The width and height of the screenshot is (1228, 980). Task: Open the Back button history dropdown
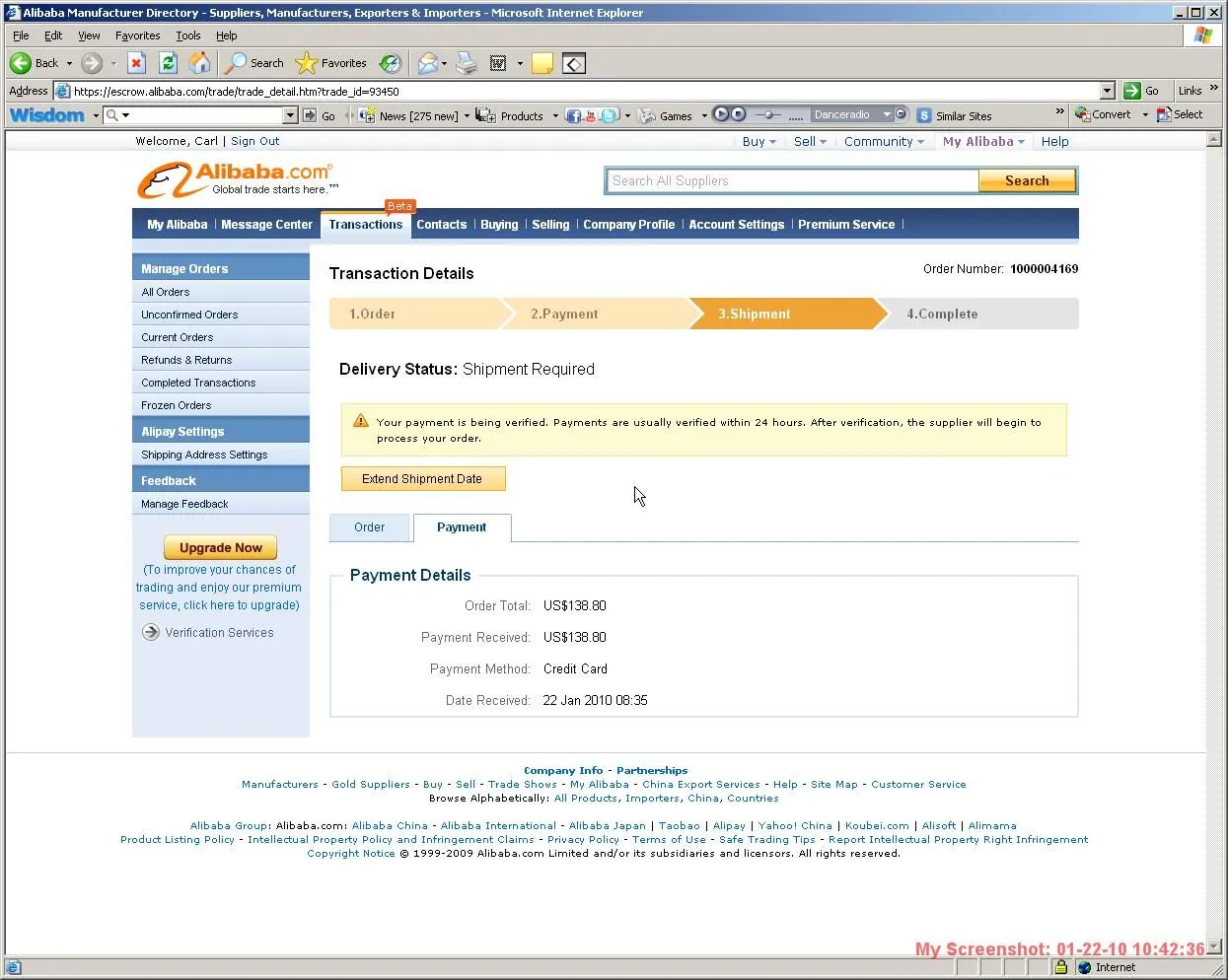[69, 63]
